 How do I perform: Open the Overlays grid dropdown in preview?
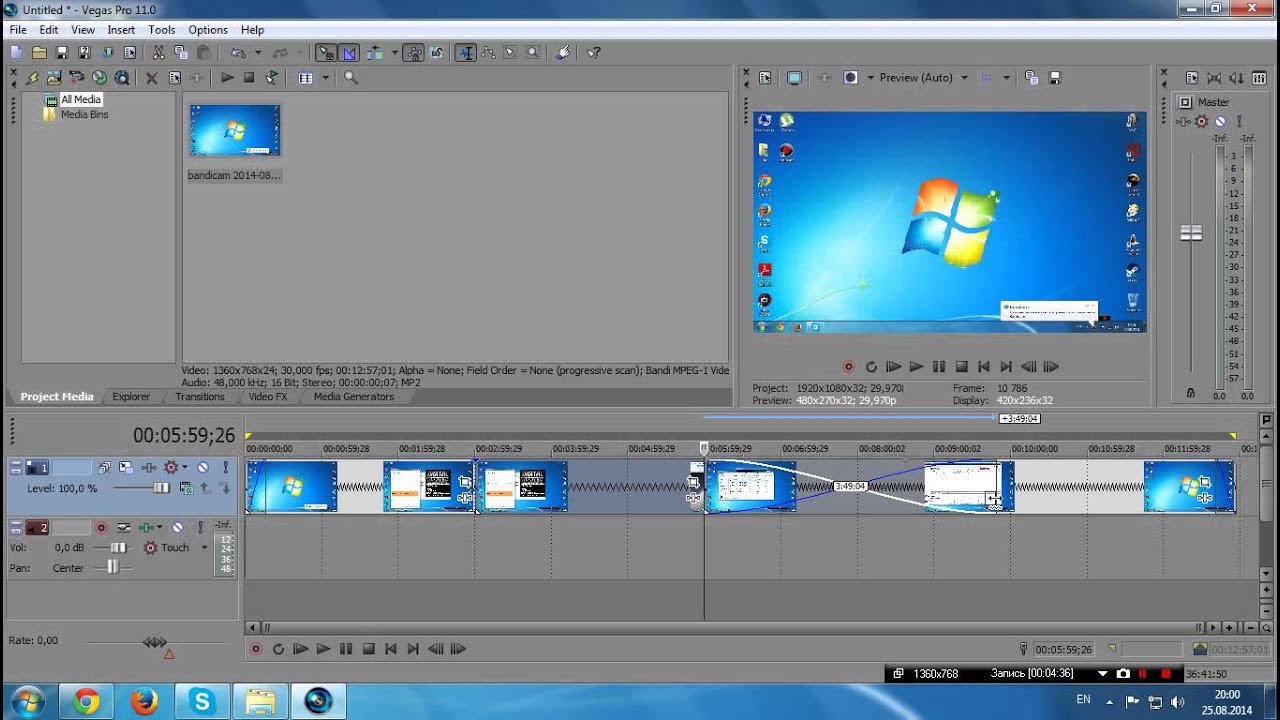pyautogui.click(x=1006, y=77)
